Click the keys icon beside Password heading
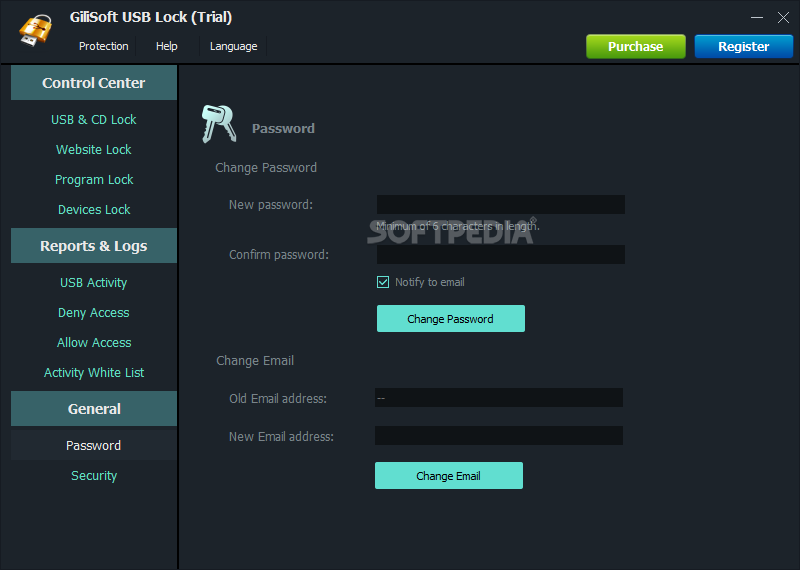Image resolution: width=800 pixels, height=570 pixels. (219, 123)
